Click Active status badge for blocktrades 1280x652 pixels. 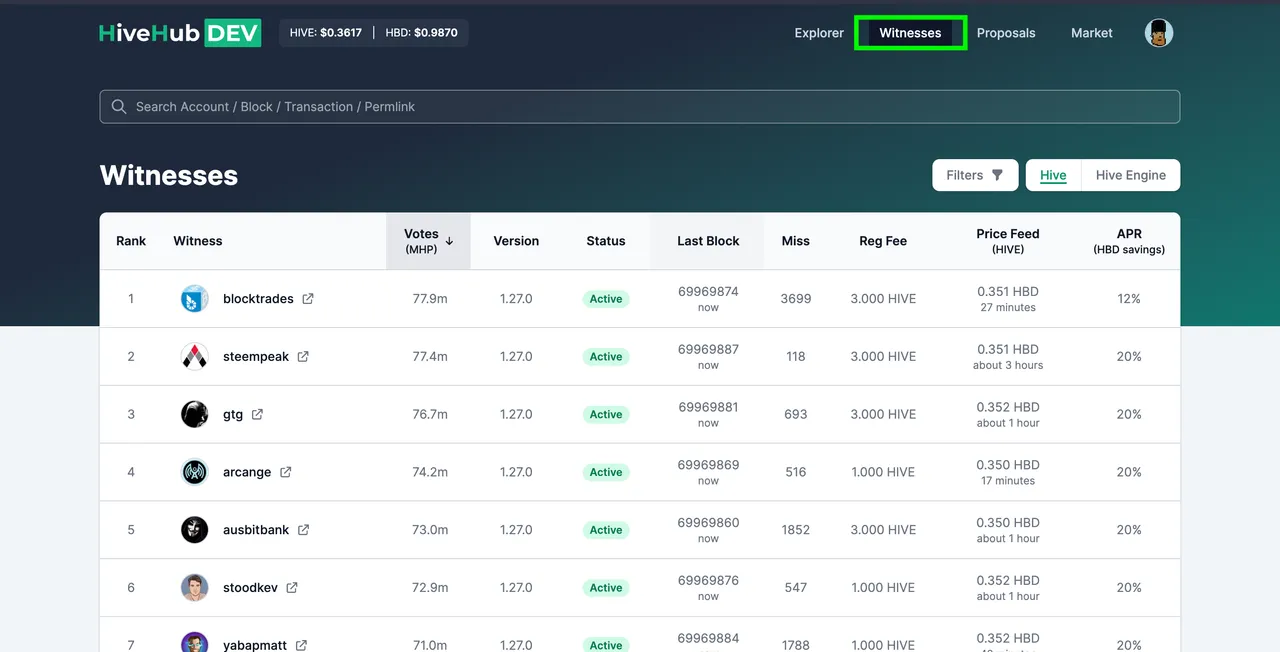[606, 299]
